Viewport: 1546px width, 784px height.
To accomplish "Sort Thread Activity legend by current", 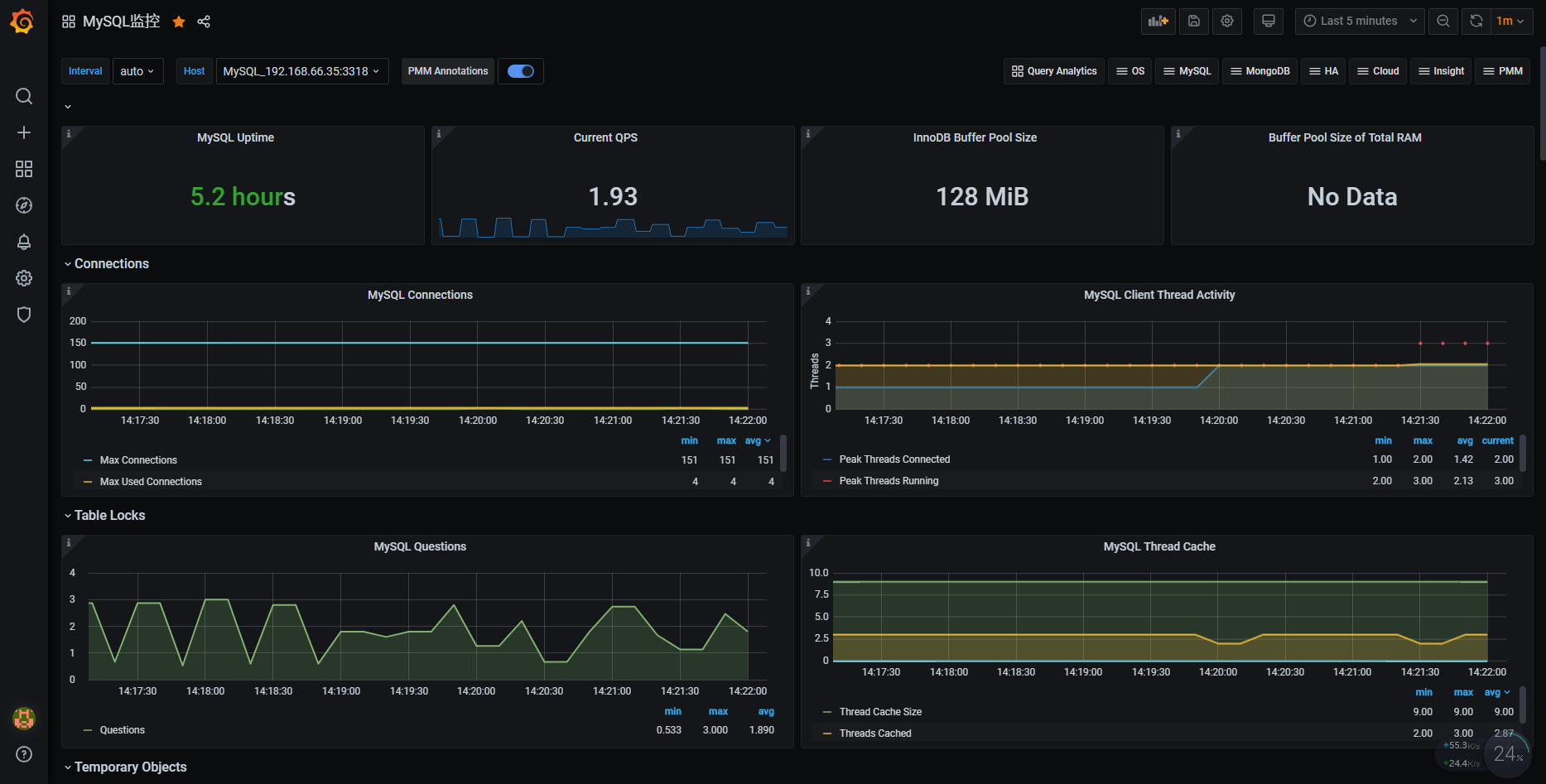I will click(1497, 440).
